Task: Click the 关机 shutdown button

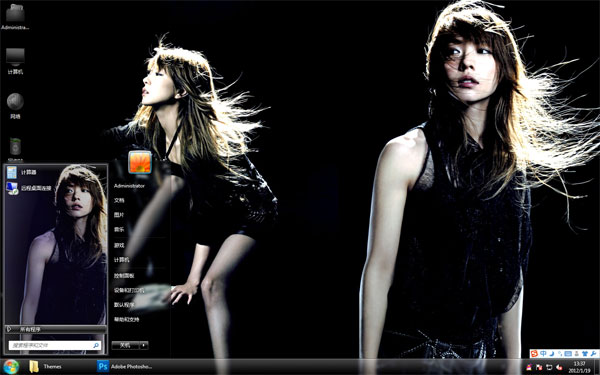Action: click(x=125, y=345)
